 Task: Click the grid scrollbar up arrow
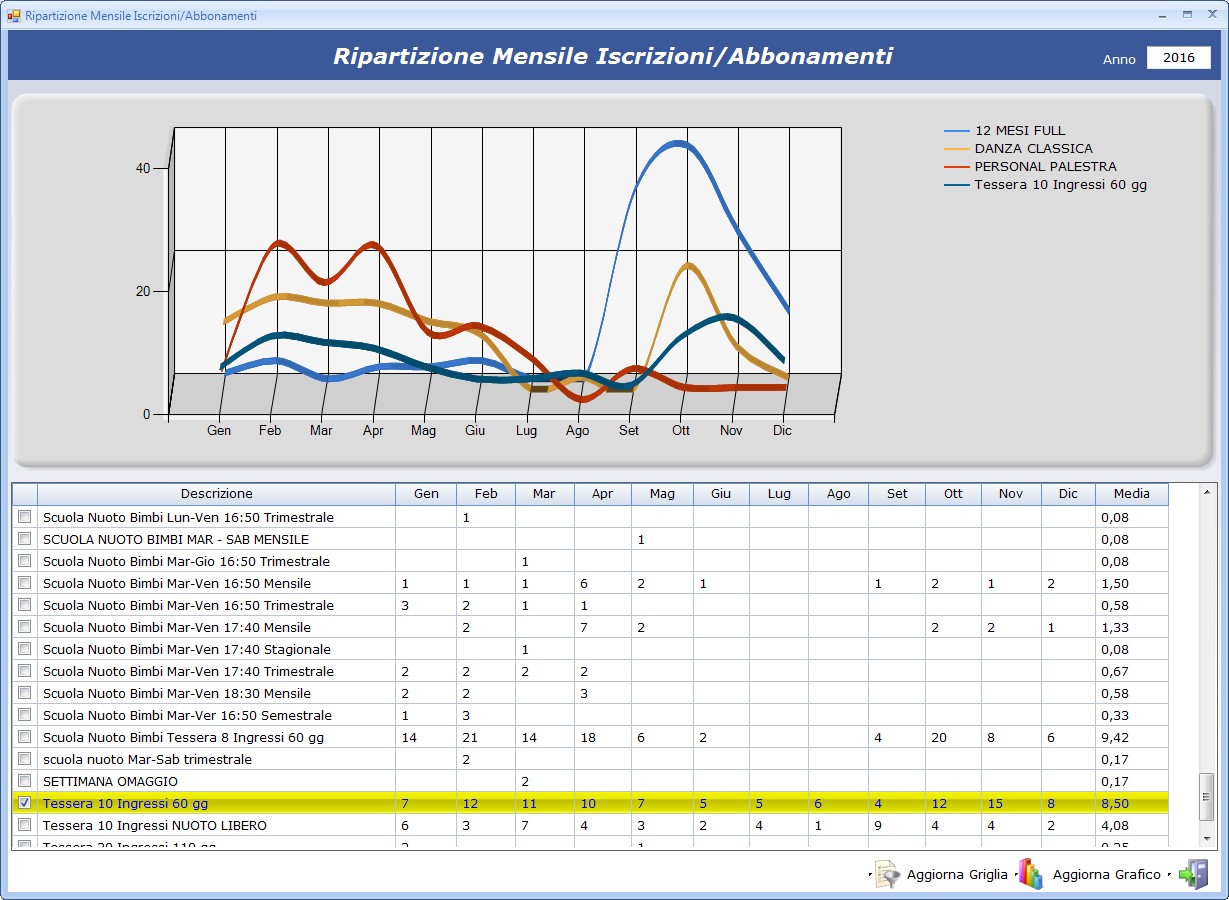1207,493
